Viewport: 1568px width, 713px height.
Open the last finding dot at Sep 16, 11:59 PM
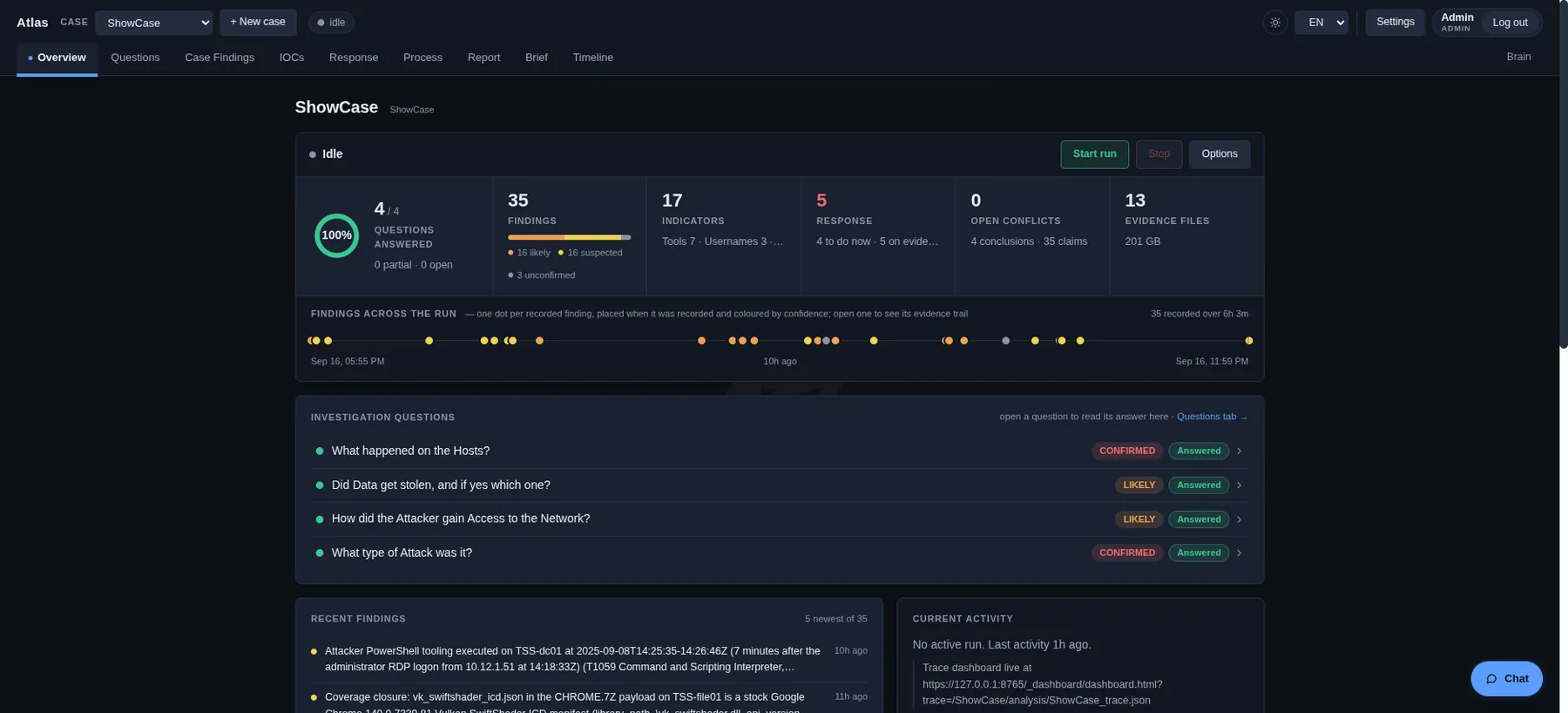pyautogui.click(x=1248, y=341)
